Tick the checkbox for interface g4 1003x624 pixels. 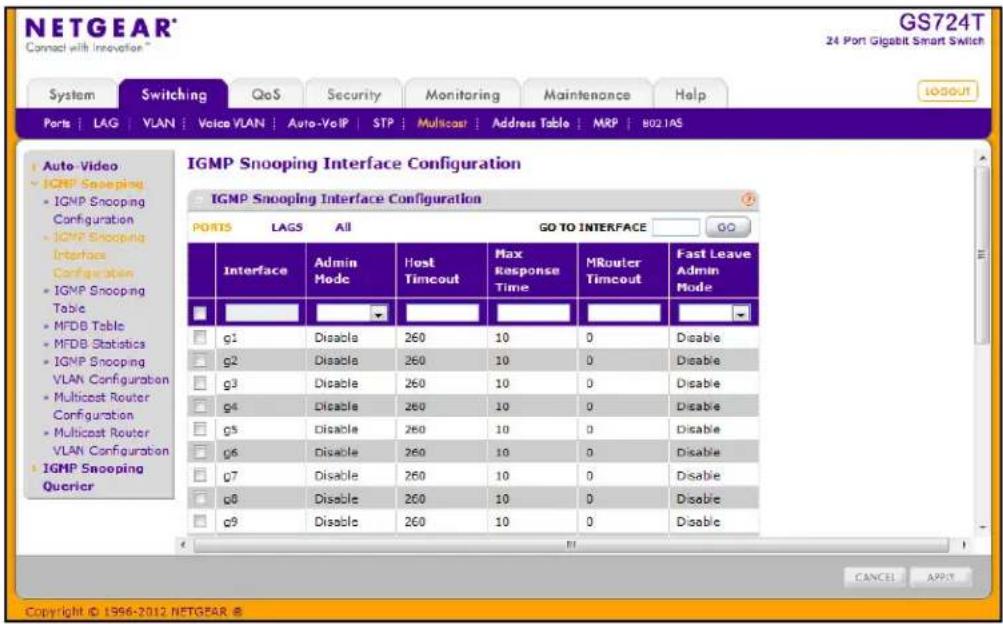pos(200,406)
